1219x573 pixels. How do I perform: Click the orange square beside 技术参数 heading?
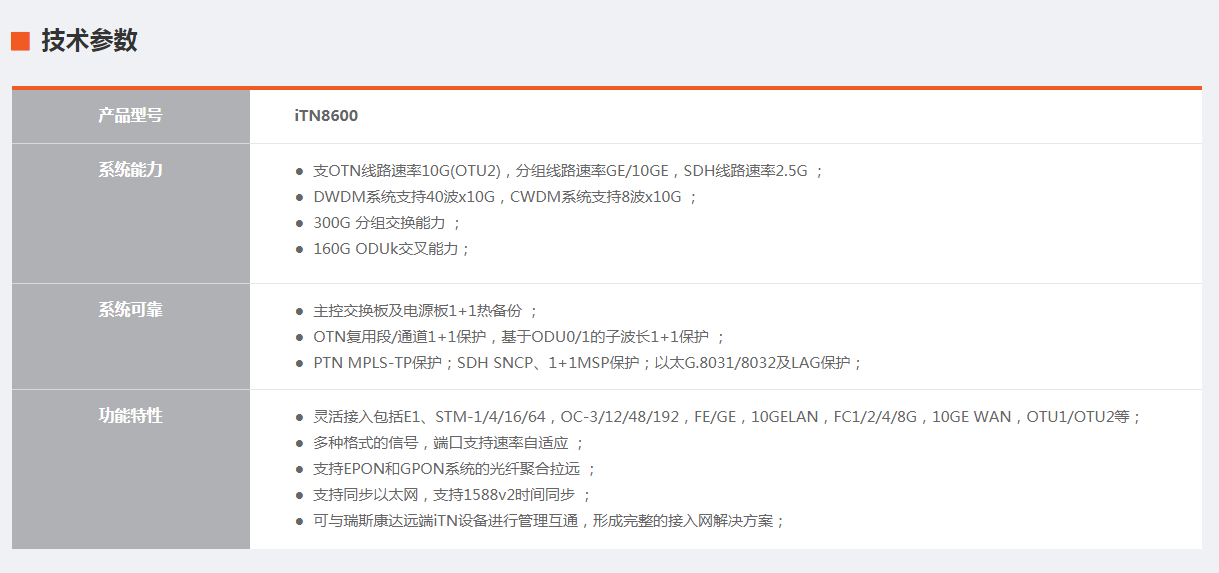(20, 41)
